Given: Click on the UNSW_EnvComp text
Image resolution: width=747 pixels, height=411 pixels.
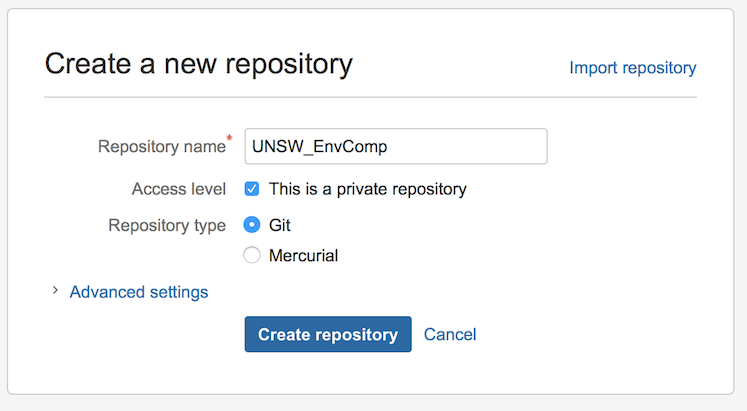Looking at the screenshot, I should tap(319, 146).
